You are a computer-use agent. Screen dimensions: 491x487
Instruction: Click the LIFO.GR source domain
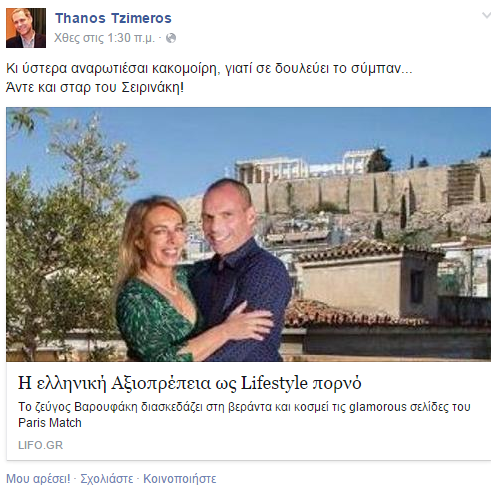click(x=40, y=445)
